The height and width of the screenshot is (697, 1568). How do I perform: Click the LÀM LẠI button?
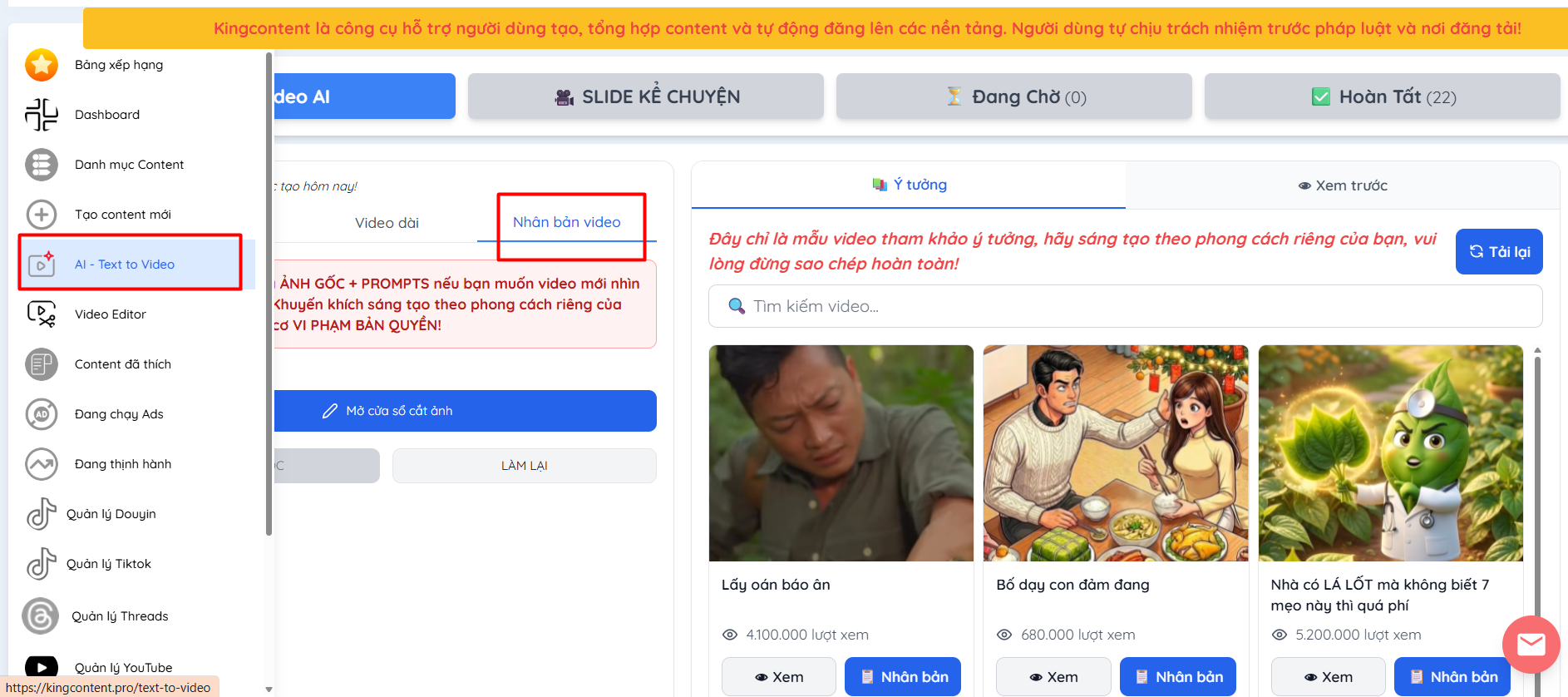[524, 466]
